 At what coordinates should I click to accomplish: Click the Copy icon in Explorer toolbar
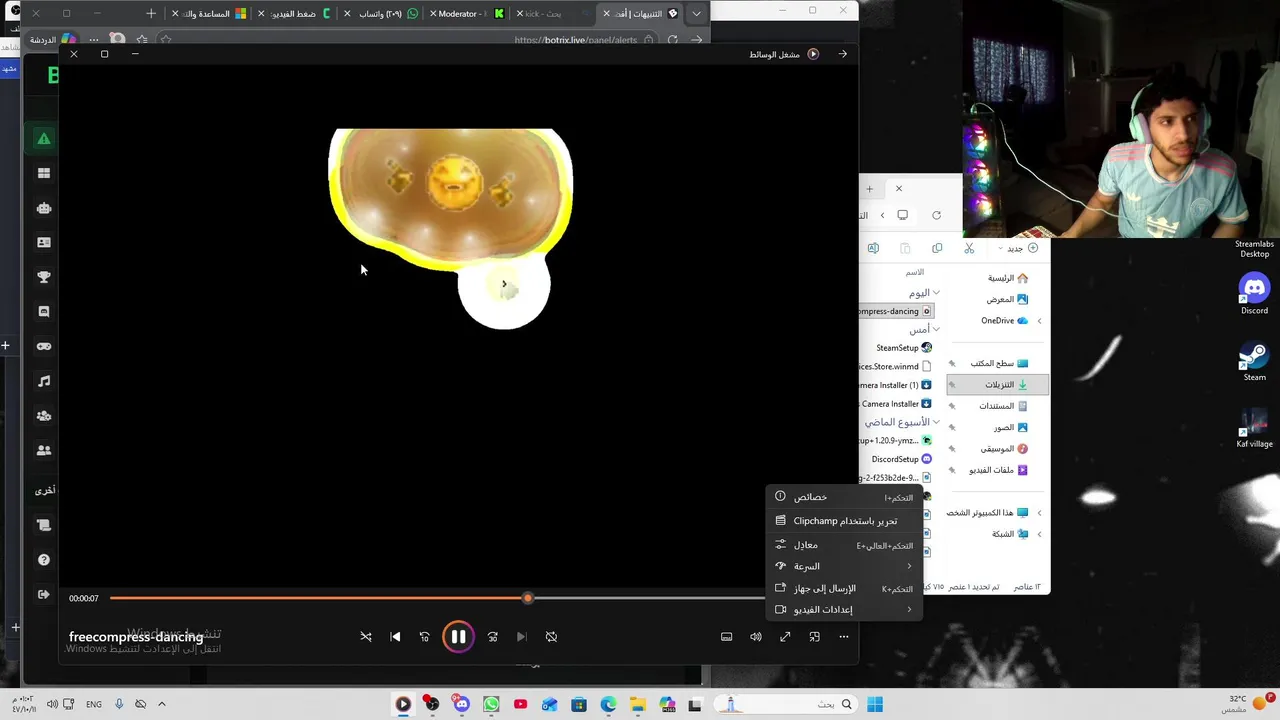point(937,248)
